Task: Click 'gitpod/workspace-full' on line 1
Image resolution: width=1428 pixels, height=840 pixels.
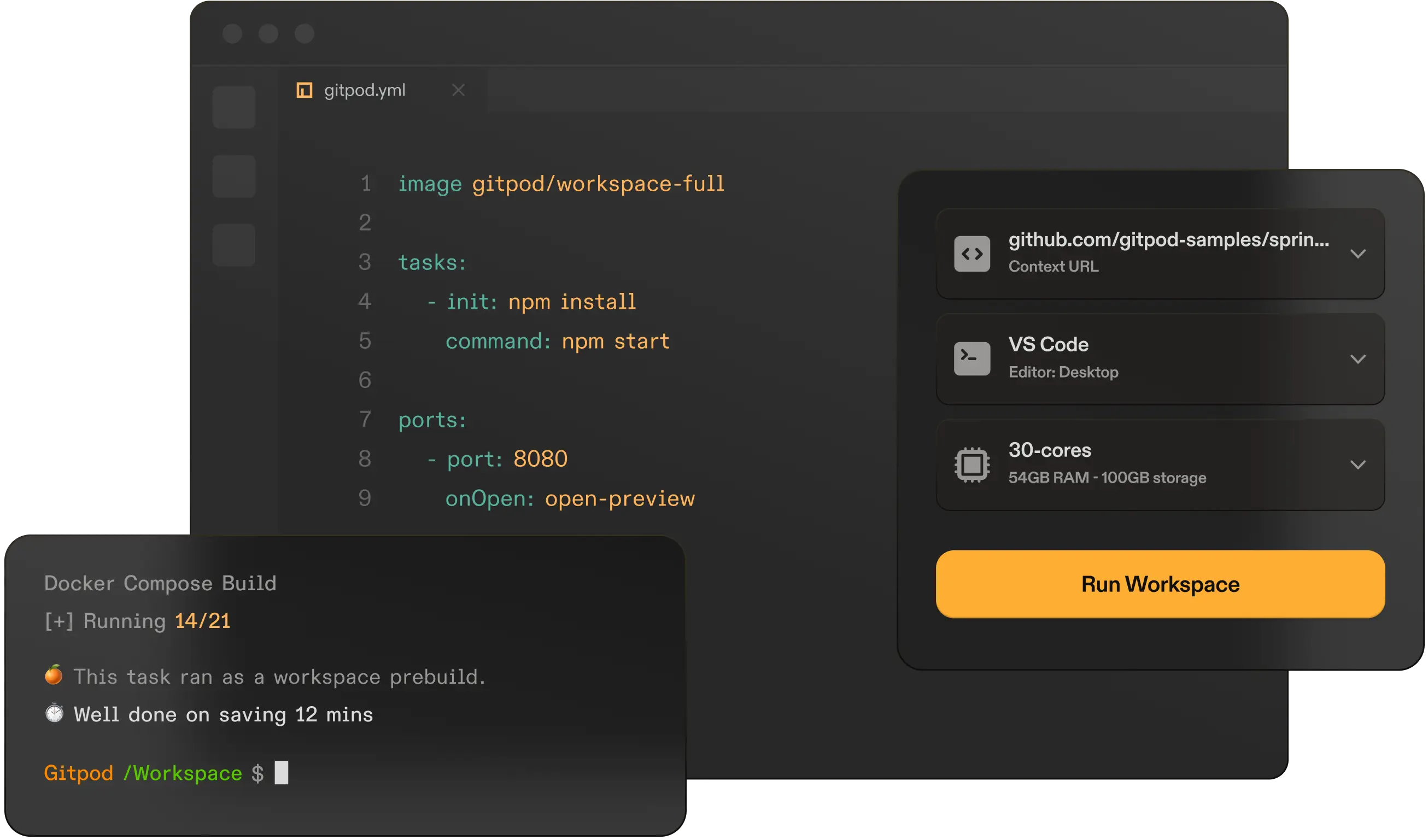Action: point(599,184)
